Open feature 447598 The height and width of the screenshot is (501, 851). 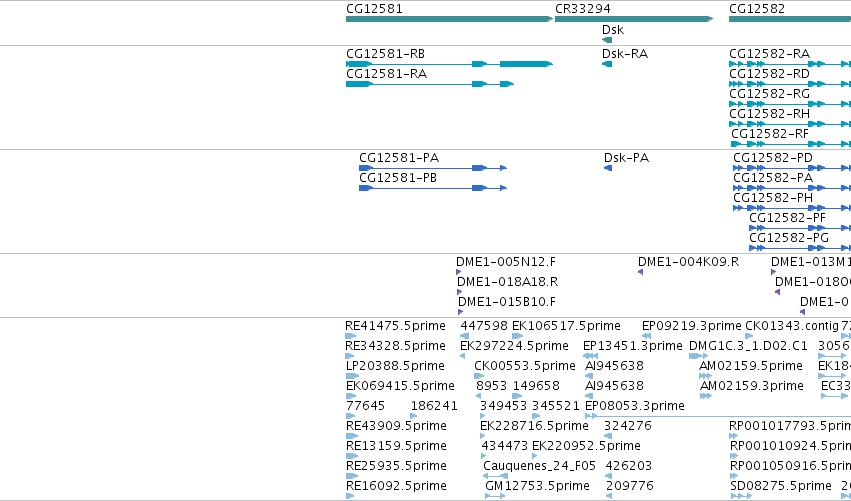pos(484,326)
